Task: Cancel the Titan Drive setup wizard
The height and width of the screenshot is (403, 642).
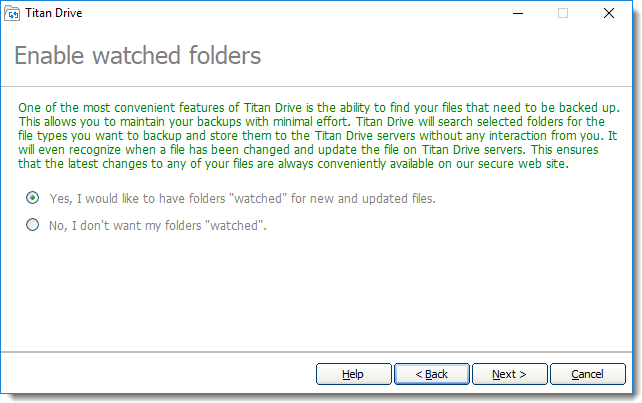Action: coord(588,374)
